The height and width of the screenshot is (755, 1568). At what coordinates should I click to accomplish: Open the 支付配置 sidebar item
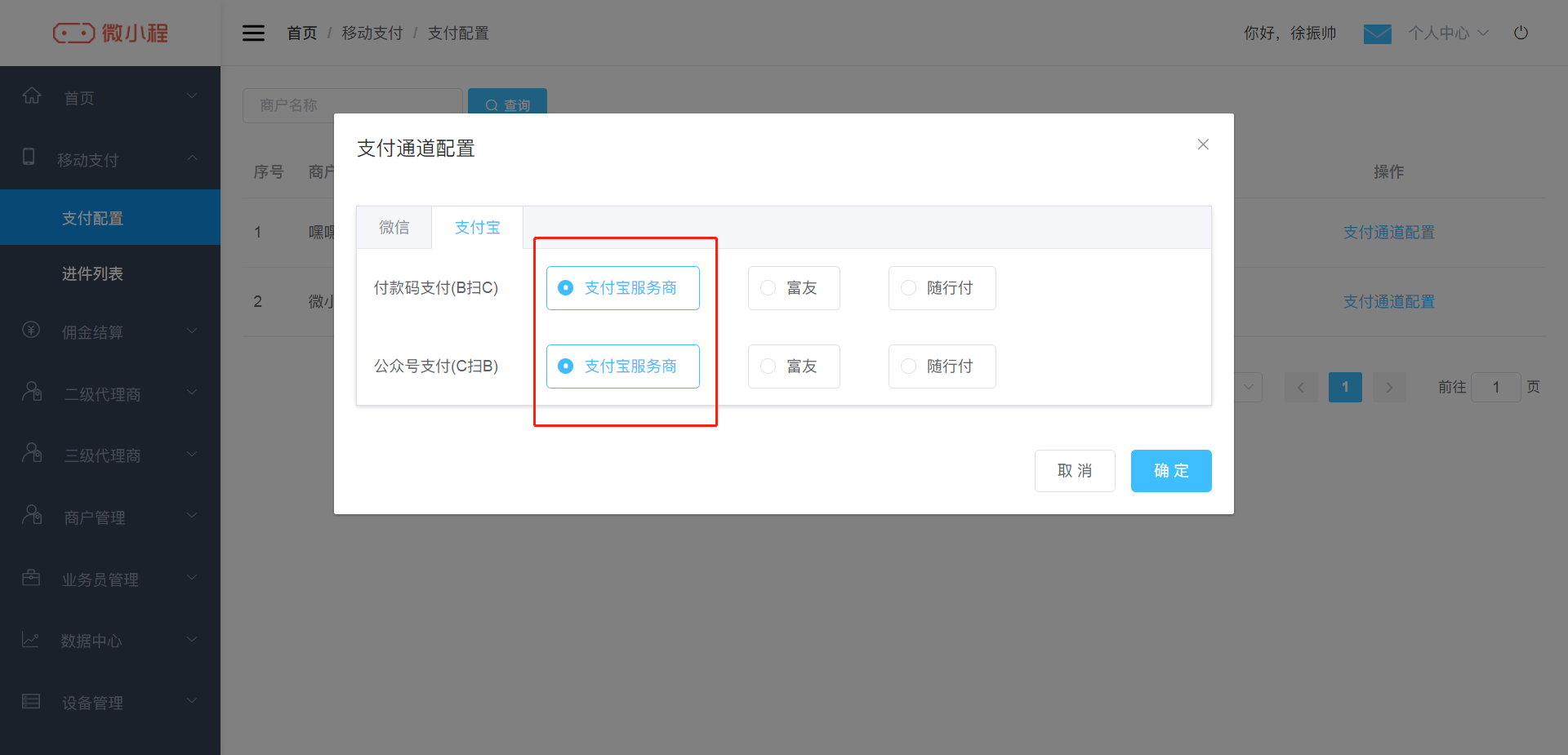[110, 218]
